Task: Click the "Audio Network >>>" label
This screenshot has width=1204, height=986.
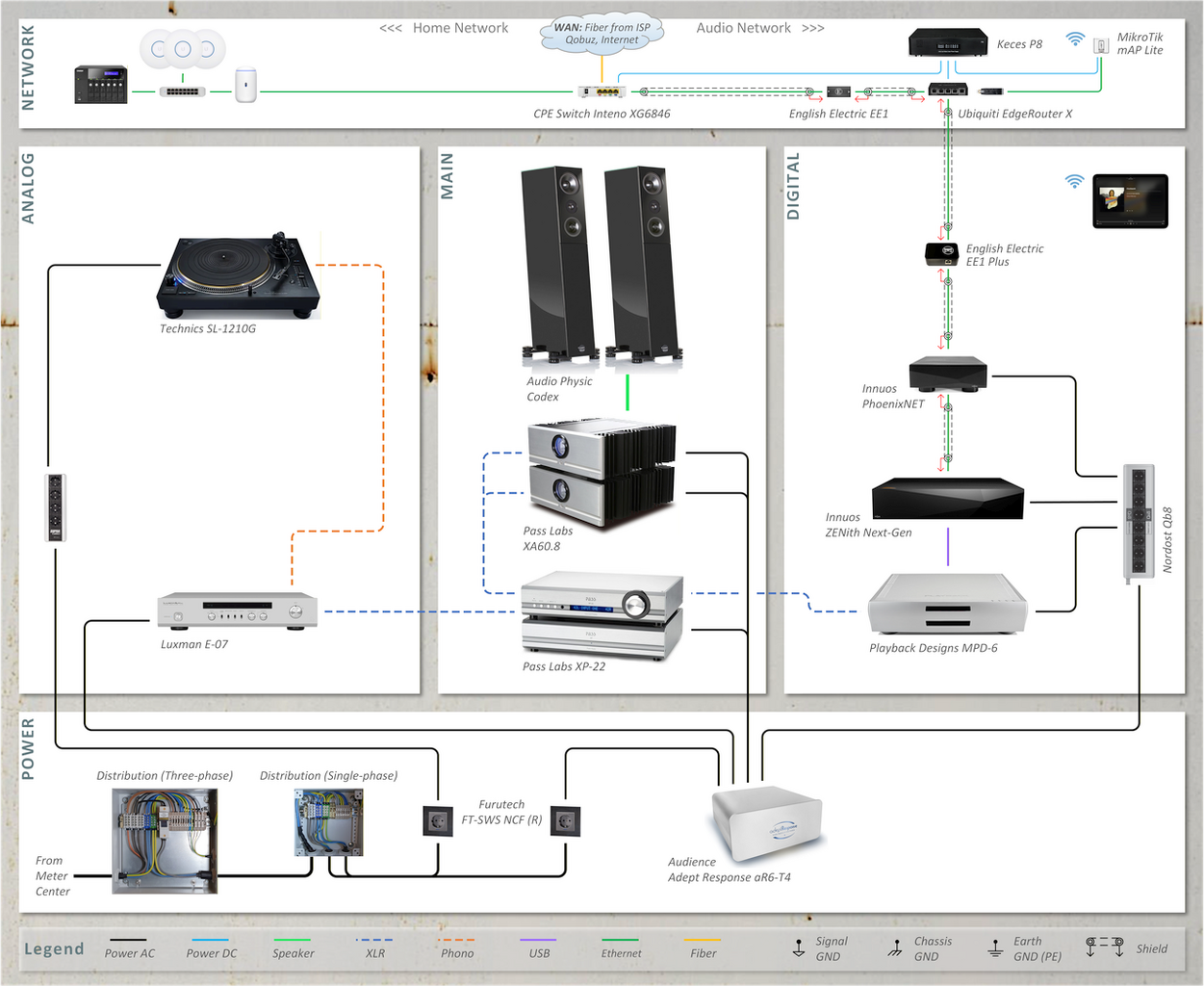Action: point(760,28)
